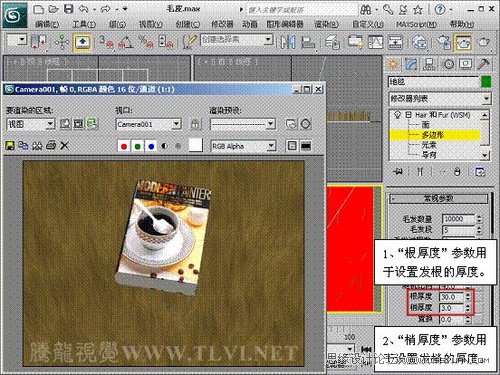The height and width of the screenshot is (375, 500).
Task: Open the 创建(C) menu
Action: tap(188, 24)
